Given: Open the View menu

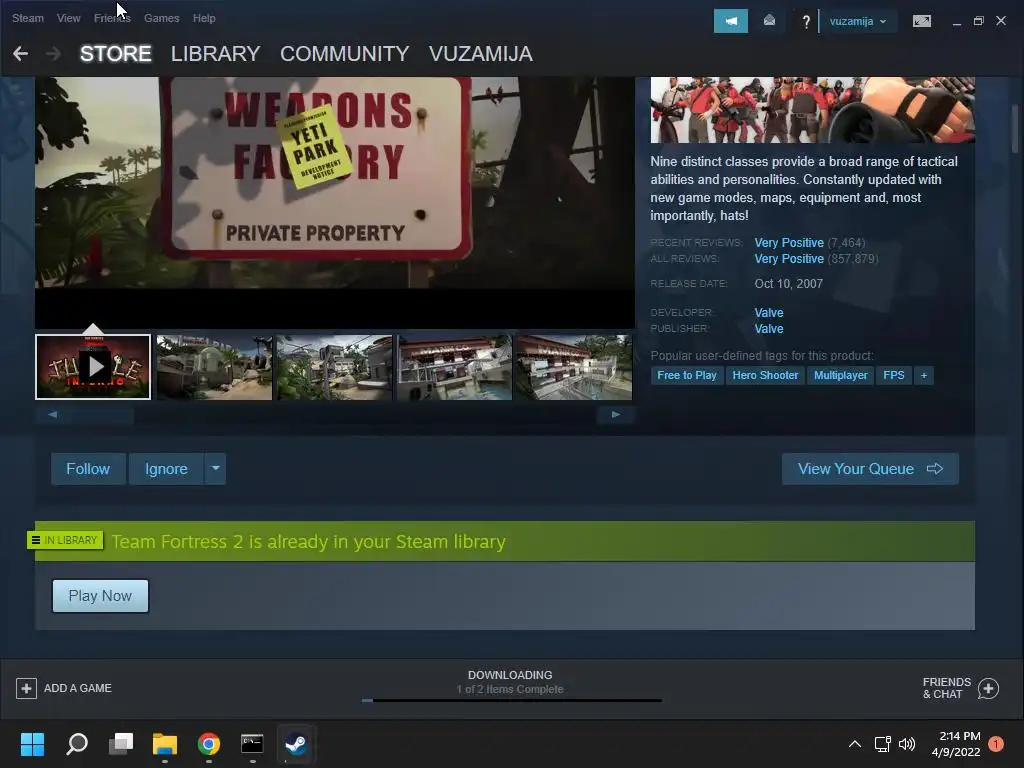Looking at the screenshot, I should click(x=68, y=18).
